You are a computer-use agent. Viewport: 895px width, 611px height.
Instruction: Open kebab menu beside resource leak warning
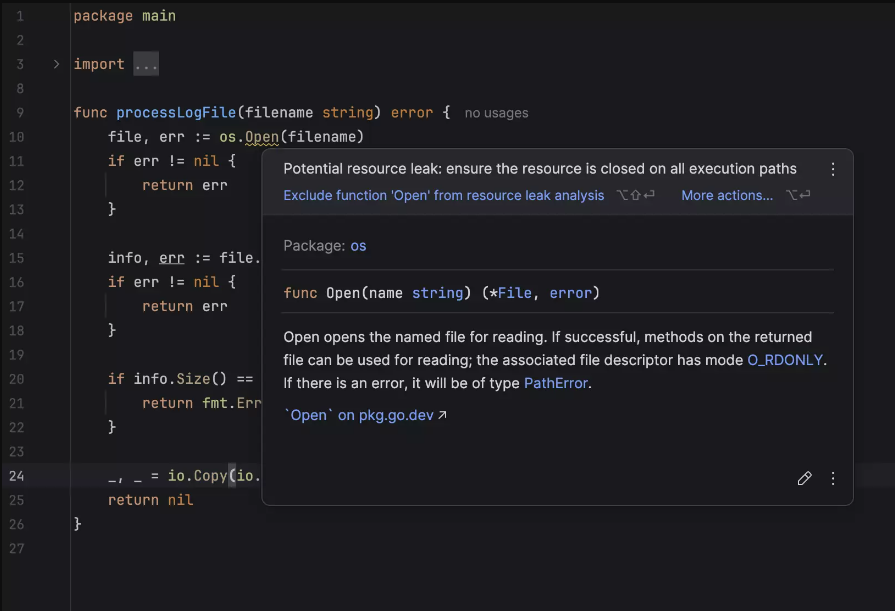tap(833, 169)
